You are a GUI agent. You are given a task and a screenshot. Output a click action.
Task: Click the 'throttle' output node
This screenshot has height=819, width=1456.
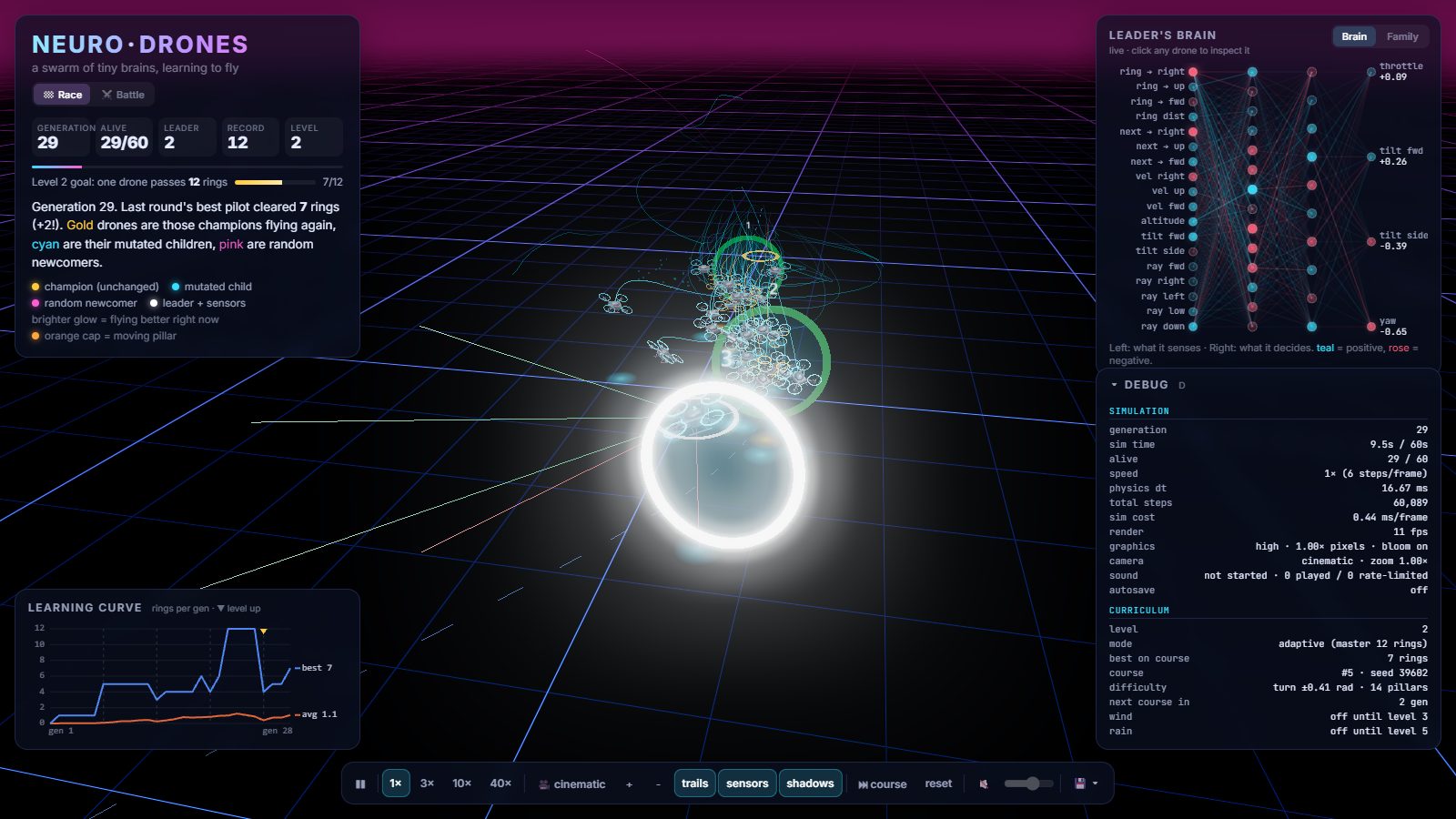tap(1370, 72)
